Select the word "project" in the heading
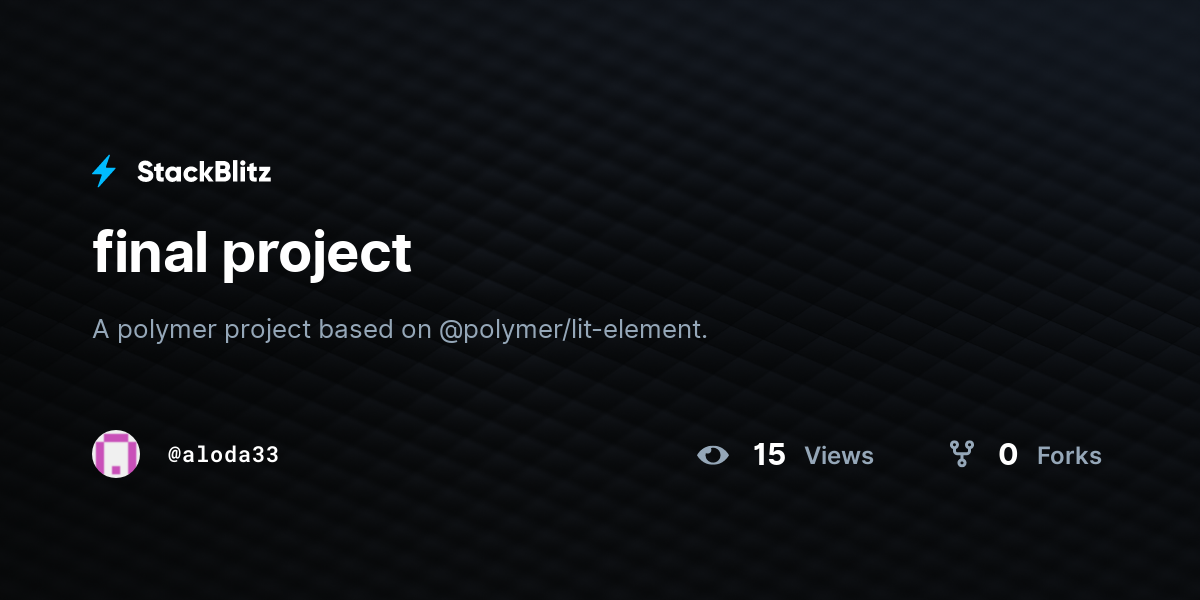This screenshot has width=1200, height=600. [317, 257]
